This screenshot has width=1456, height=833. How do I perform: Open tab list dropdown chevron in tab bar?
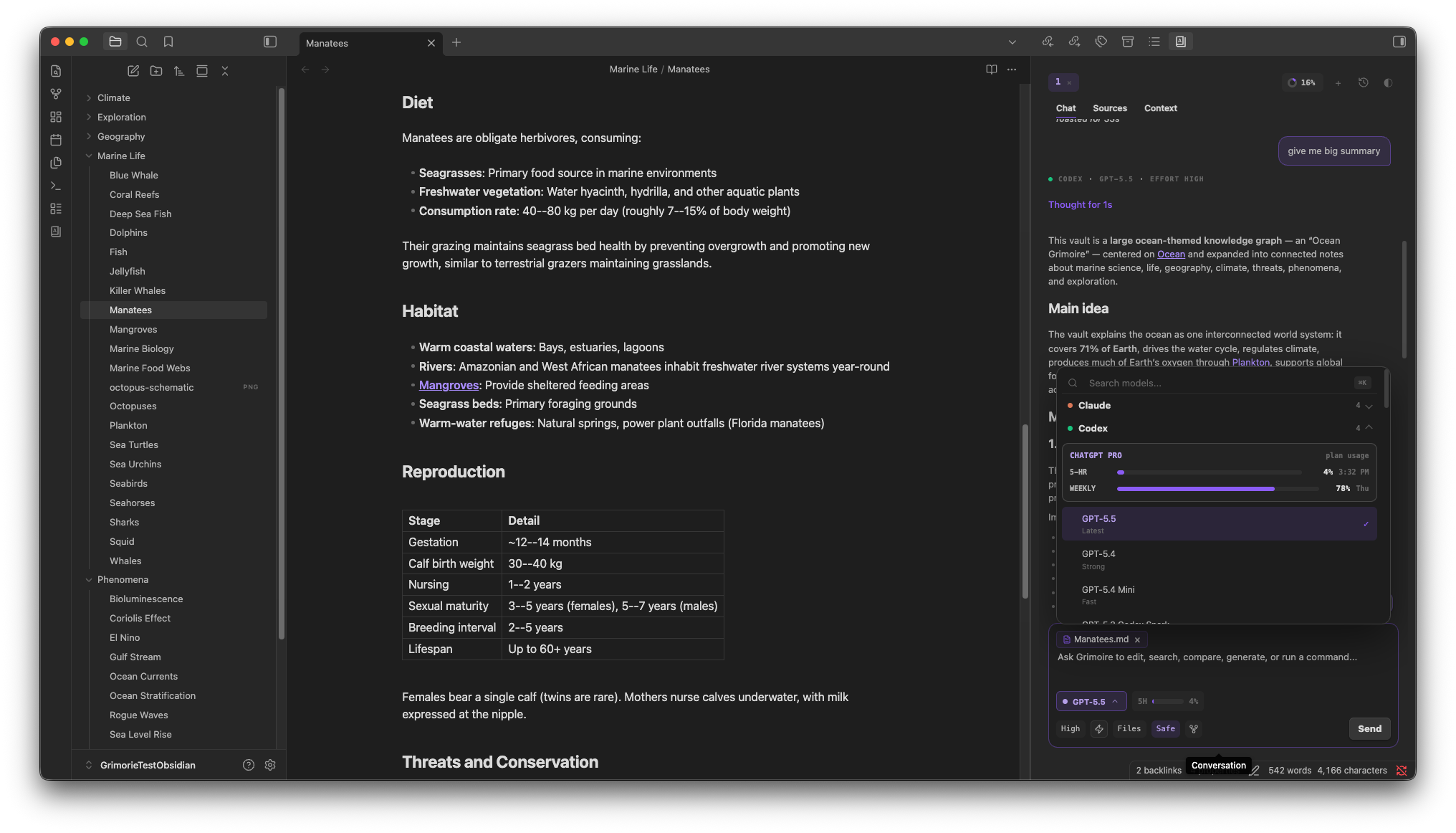(x=1012, y=42)
